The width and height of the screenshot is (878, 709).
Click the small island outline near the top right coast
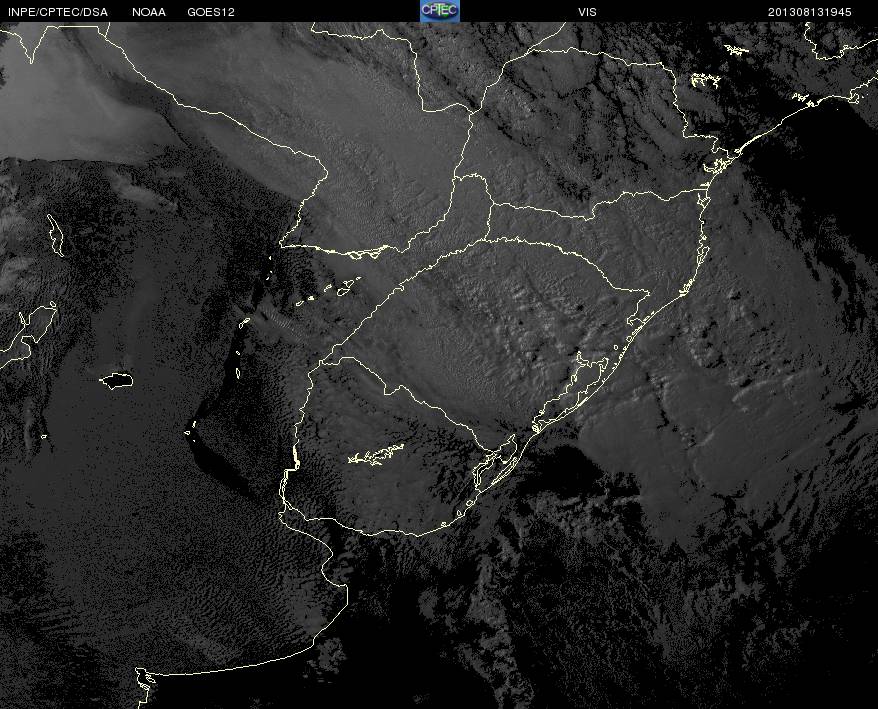click(736, 49)
